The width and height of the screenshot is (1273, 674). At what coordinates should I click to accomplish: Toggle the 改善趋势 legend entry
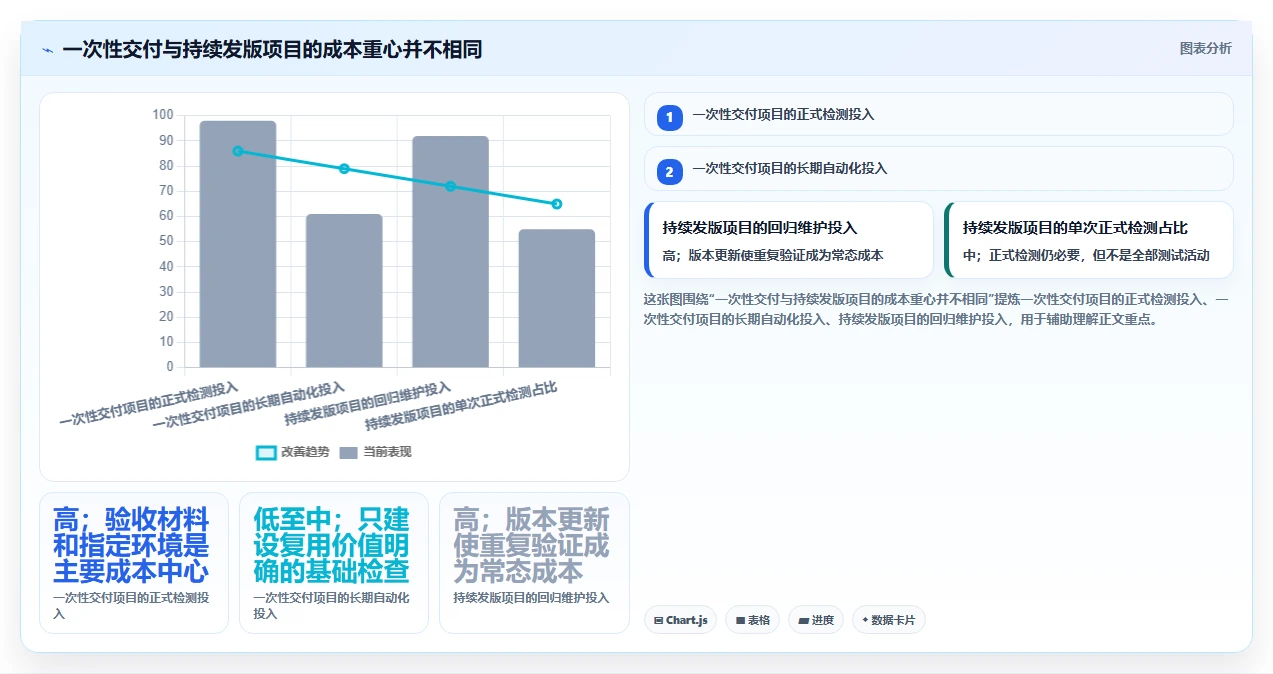pyautogui.click(x=292, y=452)
